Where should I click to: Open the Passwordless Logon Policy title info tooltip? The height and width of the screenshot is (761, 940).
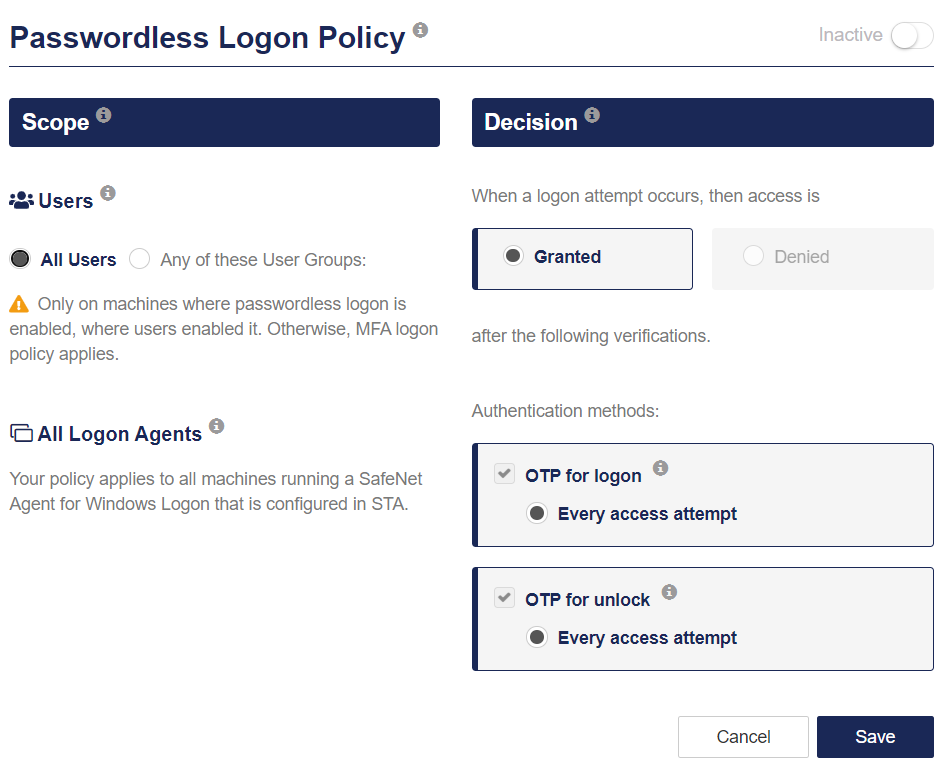(x=421, y=30)
